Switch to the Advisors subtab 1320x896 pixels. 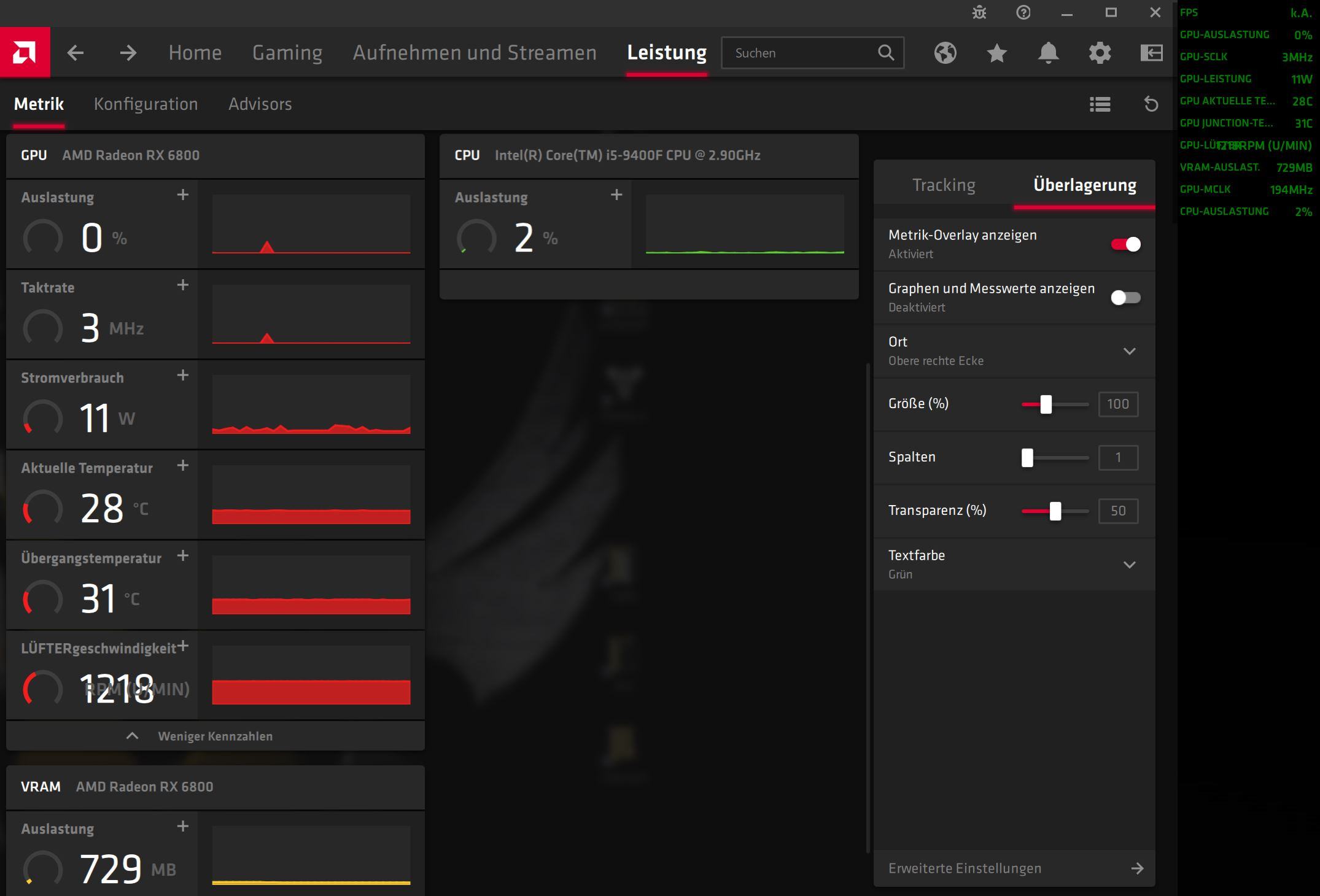click(260, 104)
